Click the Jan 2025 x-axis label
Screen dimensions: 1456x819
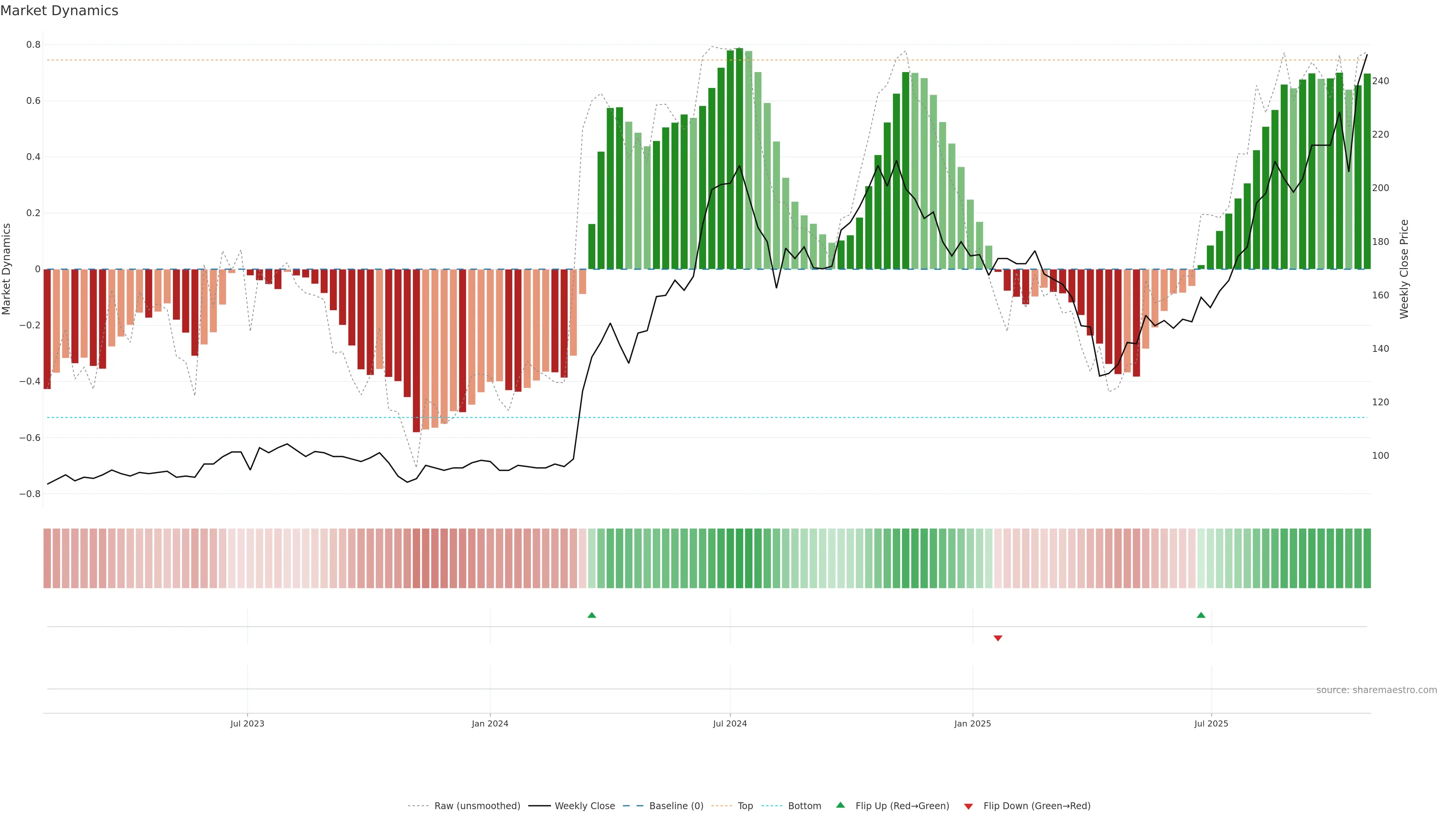972,723
